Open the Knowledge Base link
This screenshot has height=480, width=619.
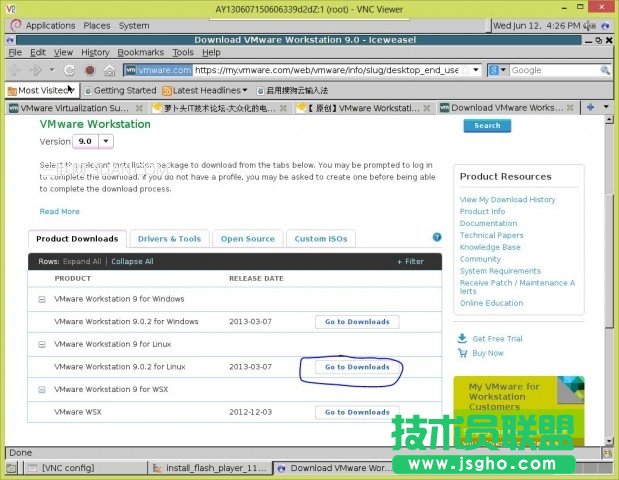tap(490, 247)
